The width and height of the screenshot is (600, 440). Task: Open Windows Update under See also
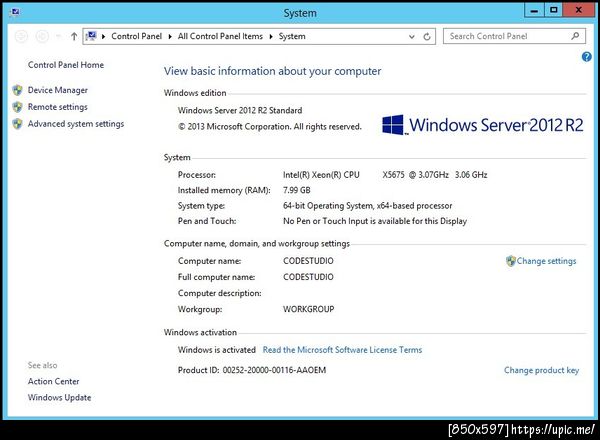59,398
